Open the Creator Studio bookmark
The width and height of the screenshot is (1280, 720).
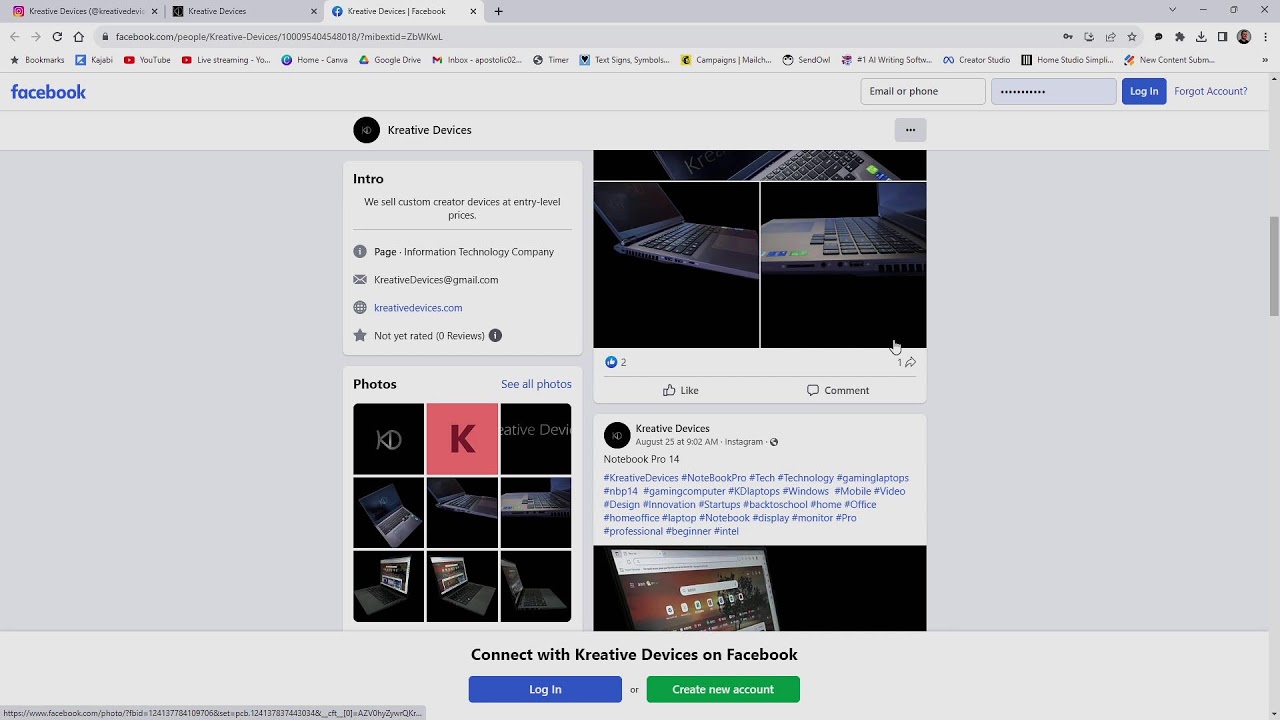point(976,60)
